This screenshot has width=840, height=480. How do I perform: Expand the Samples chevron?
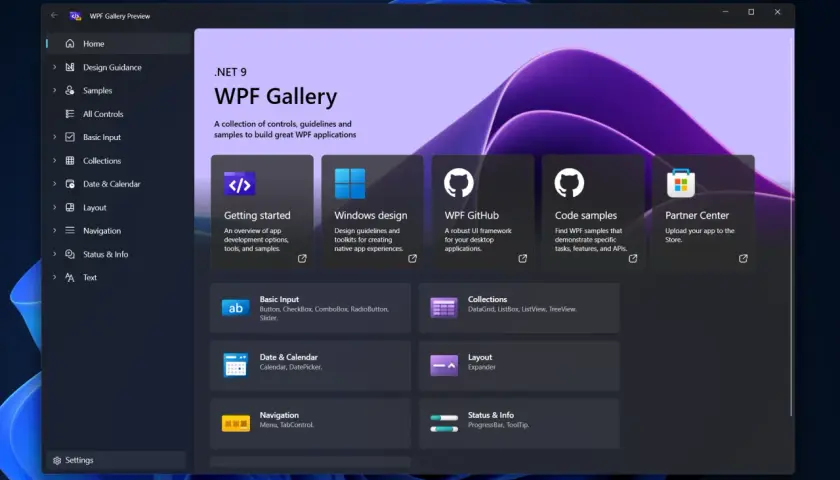(x=54, y=90)
